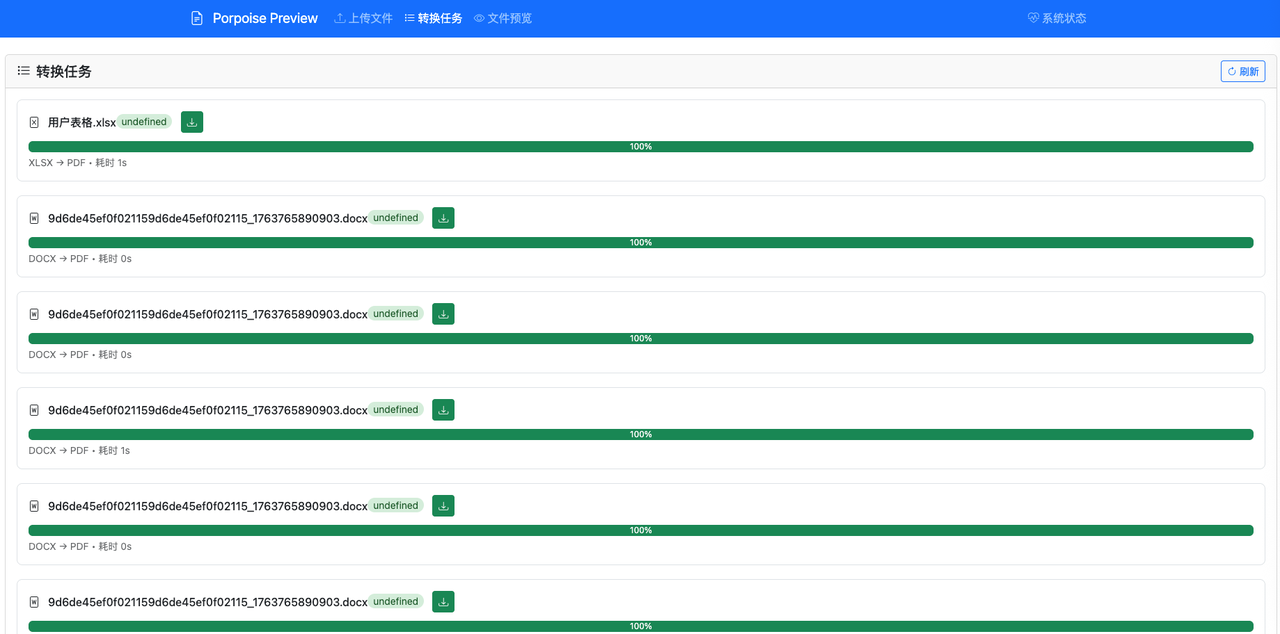Go to the 上传文件 navigation tab
The width and height of the screenshot is (1280, 634).
pos(363,18)
